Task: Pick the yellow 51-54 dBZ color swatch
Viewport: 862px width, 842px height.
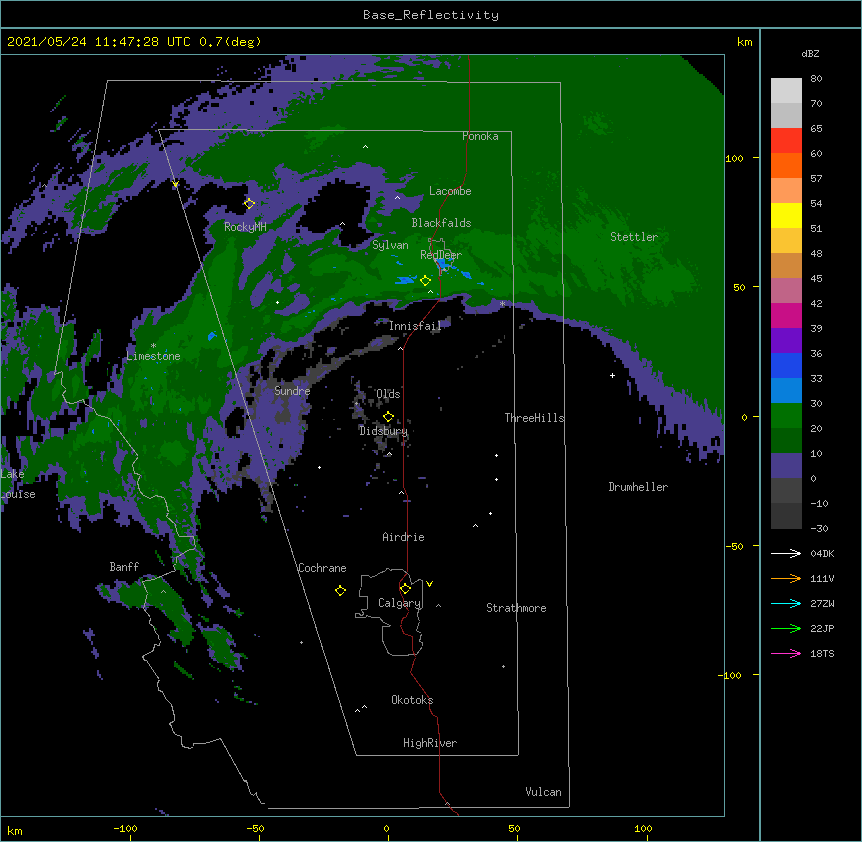Action: tap(786, 215)
